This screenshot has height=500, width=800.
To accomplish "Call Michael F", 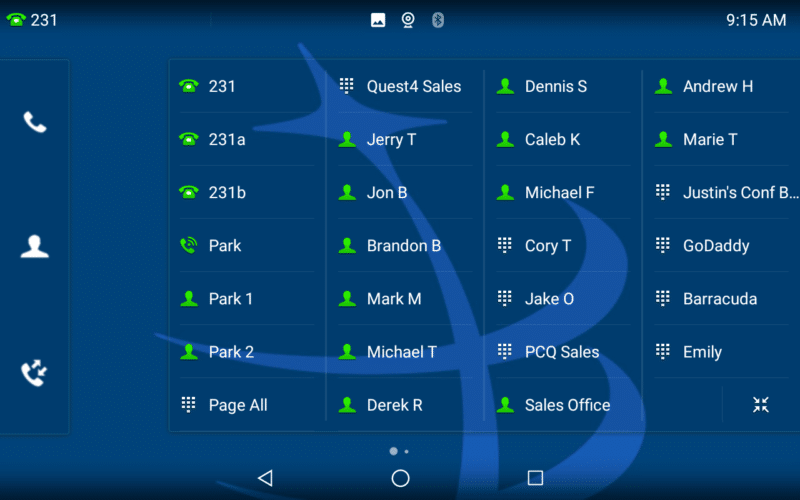I will coord(563,192).
